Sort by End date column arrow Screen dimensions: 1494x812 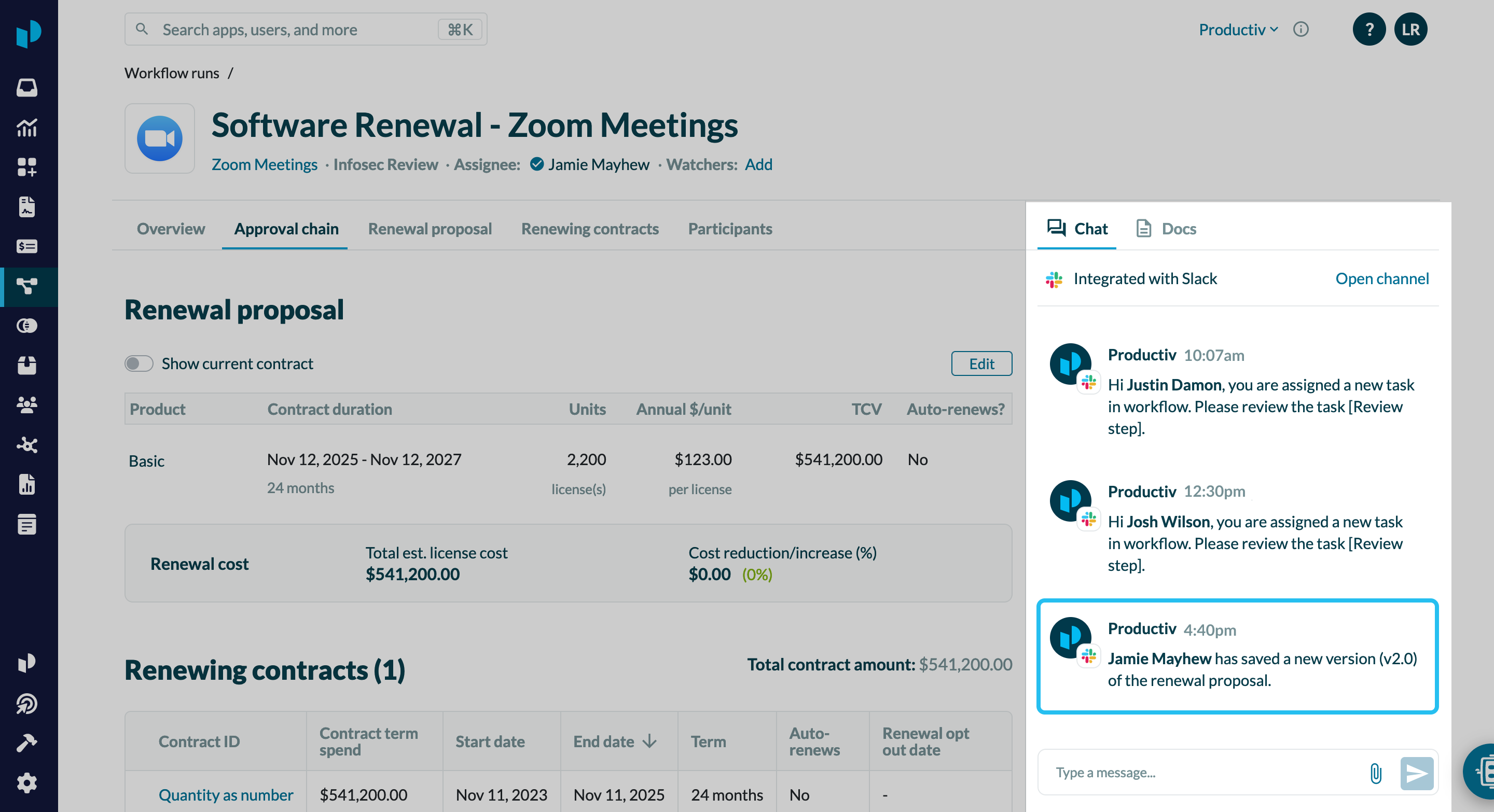pos(649,741)
